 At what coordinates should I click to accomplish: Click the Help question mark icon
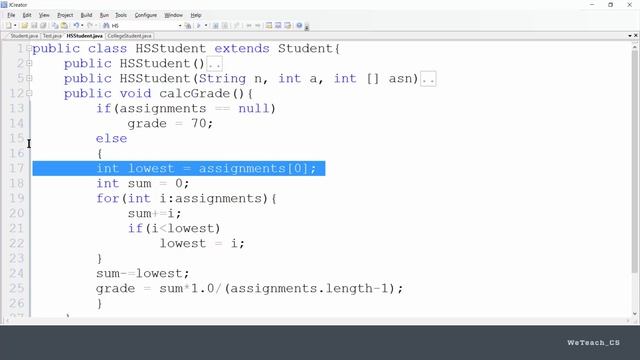point(299,26)
